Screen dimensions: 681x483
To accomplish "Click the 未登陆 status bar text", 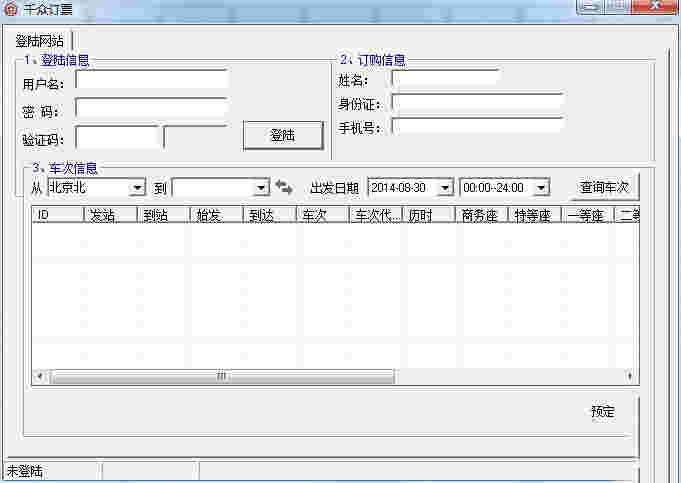I will coord(24,471).
